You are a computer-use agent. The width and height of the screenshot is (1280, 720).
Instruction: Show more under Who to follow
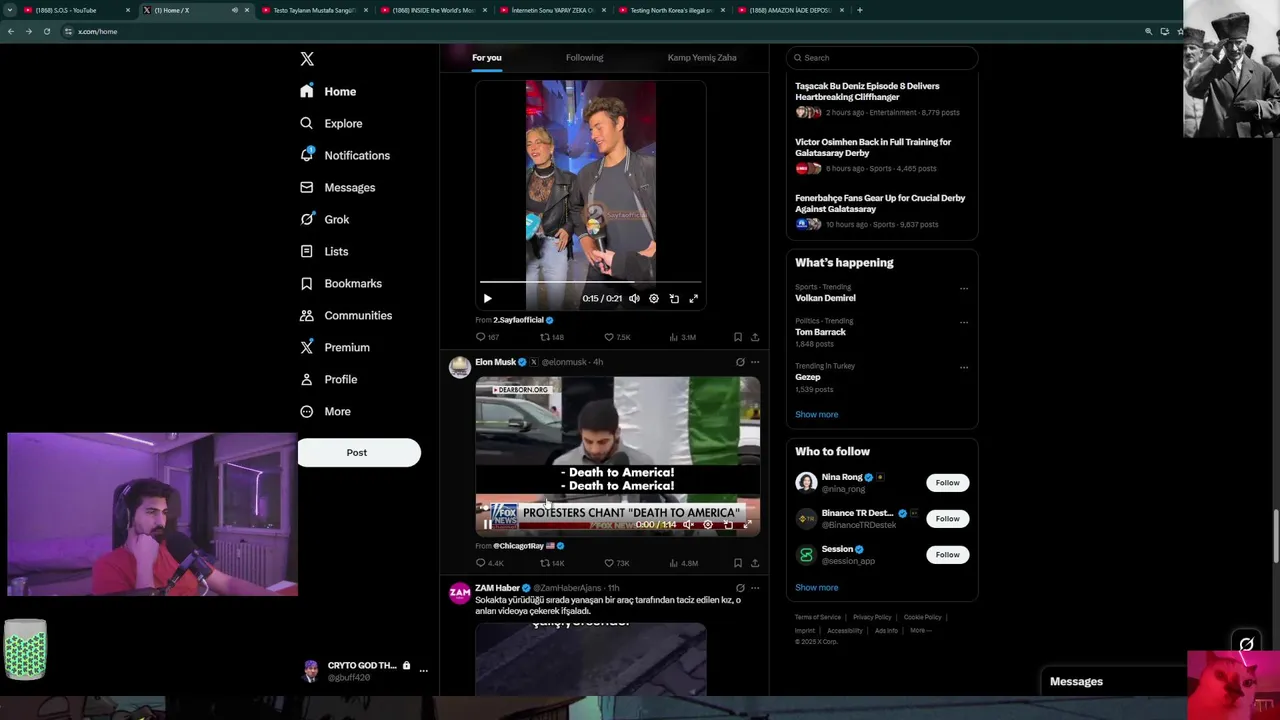(817, 587)
